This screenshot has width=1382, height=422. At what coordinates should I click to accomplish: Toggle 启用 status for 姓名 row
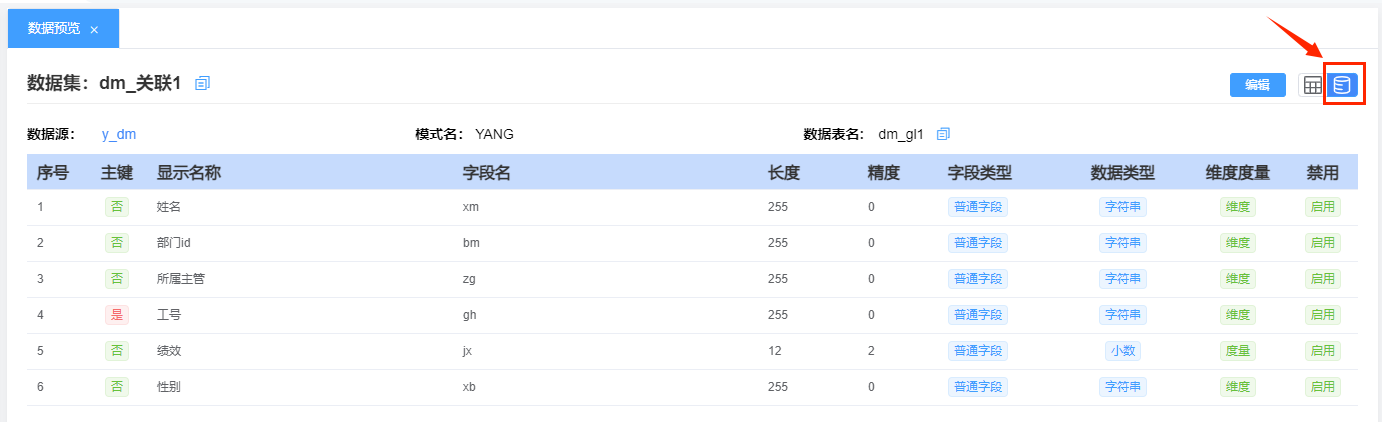(x=1322, y=207)
